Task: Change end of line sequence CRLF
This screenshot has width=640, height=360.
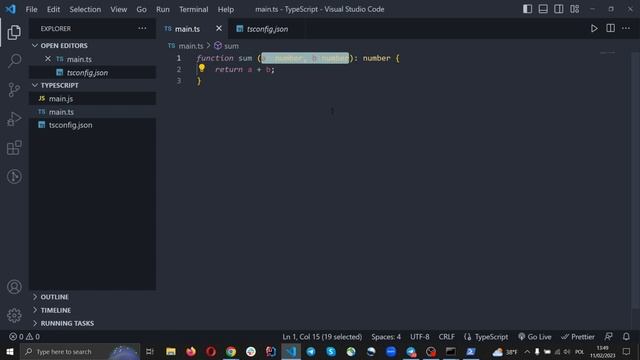Action: tap(447, 337)
